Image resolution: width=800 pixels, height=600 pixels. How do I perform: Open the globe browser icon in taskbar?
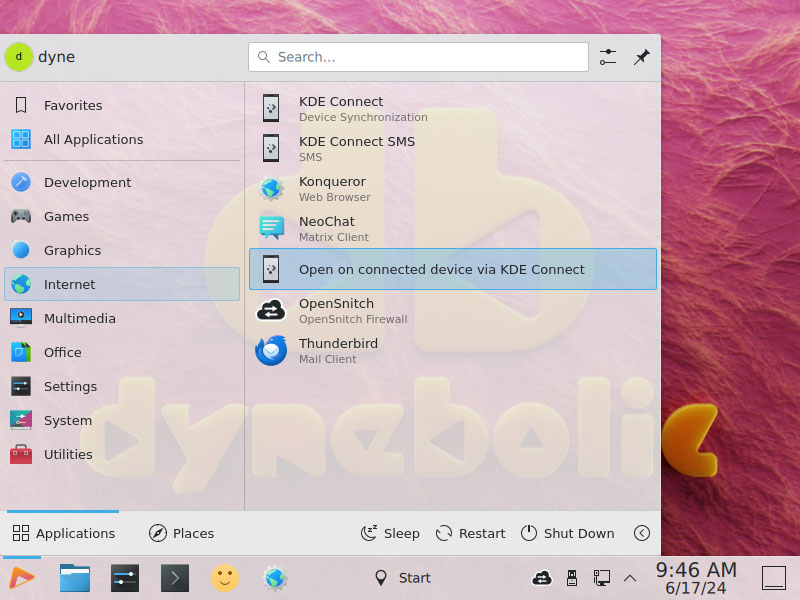pyautogui.click(x=275, y=578)
